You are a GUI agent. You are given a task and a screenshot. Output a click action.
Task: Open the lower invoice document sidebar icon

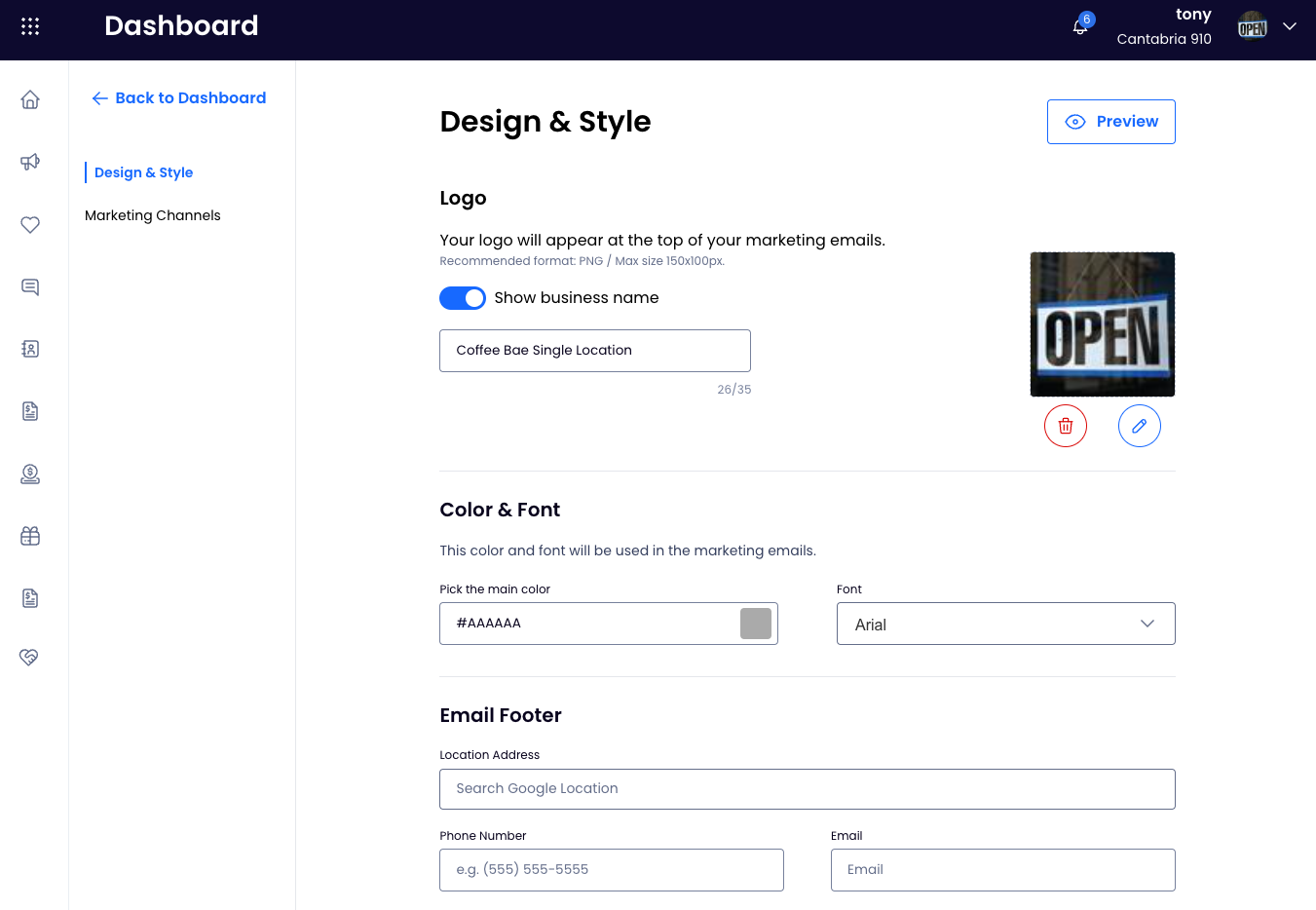(x=30, y=598)
